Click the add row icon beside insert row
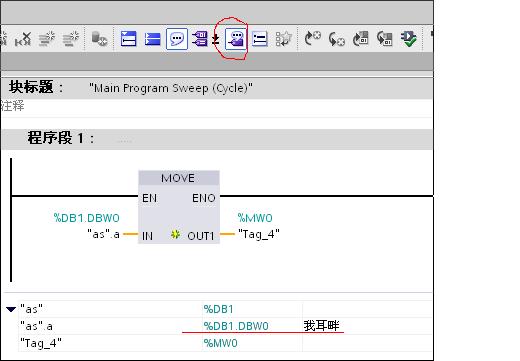 (70, 39)
